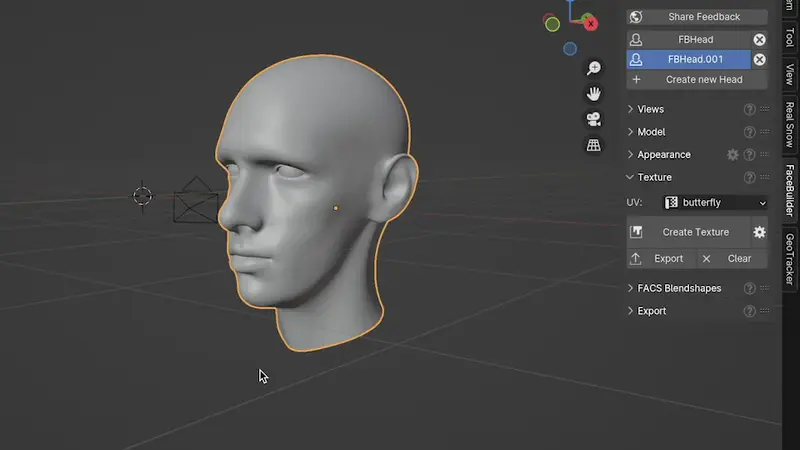Remove the FBHead head with X icon
Viewport: 800px width, 450px height.
coord(759,39)
